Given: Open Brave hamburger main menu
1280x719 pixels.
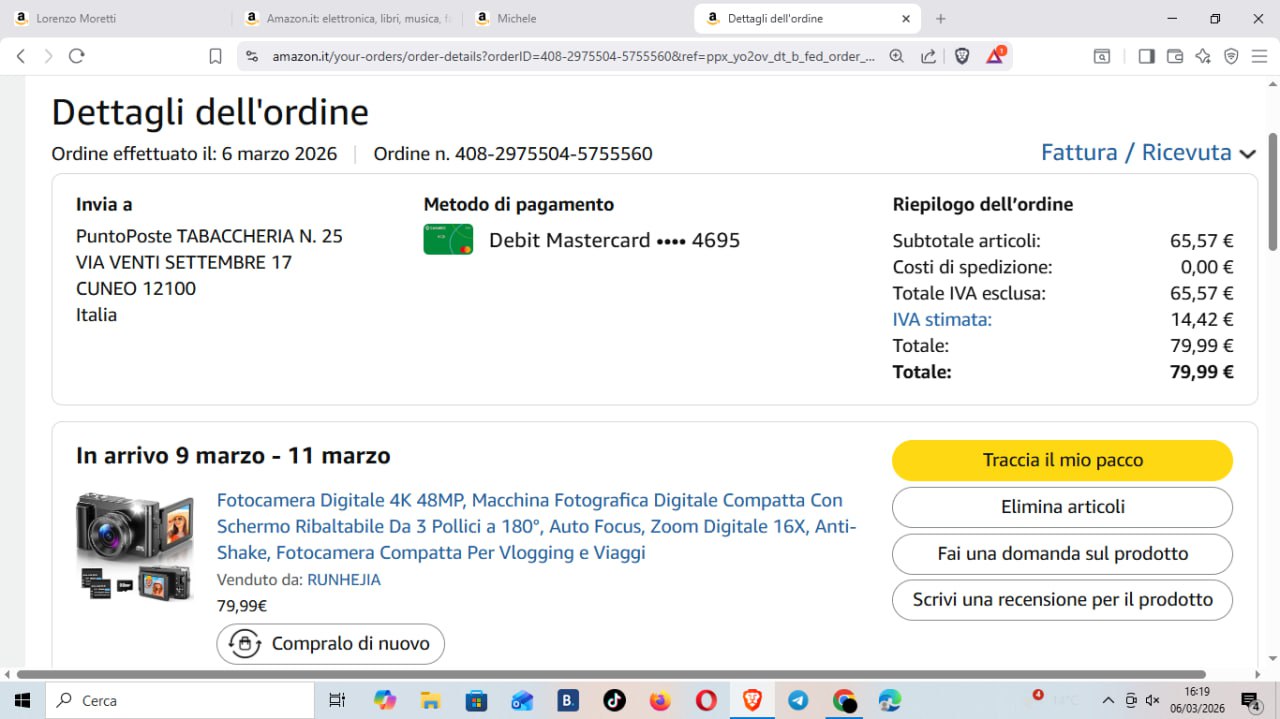Looking at the screenshot, I should [x=1259, y=56].
